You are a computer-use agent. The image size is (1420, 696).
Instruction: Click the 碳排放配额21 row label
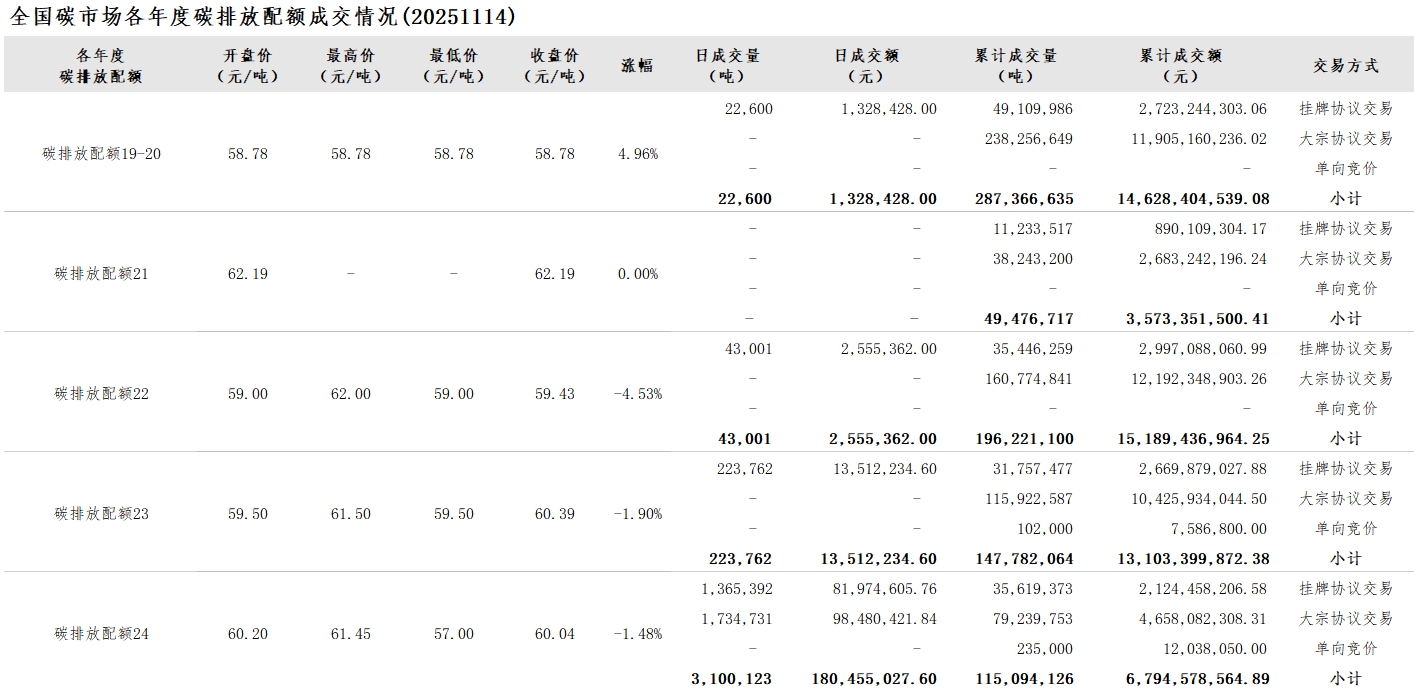click(x=101, y=274)
